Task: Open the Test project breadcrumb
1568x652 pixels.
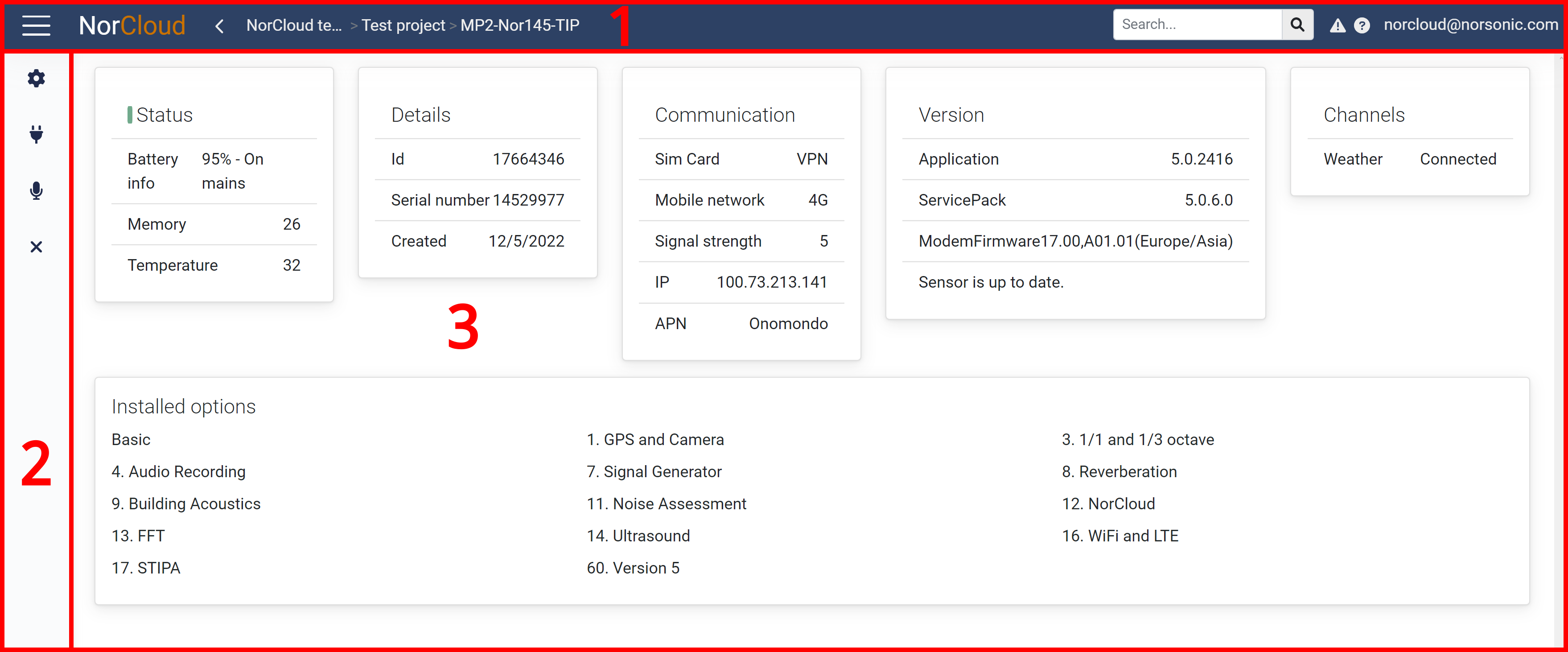Action: coord(403,25)
